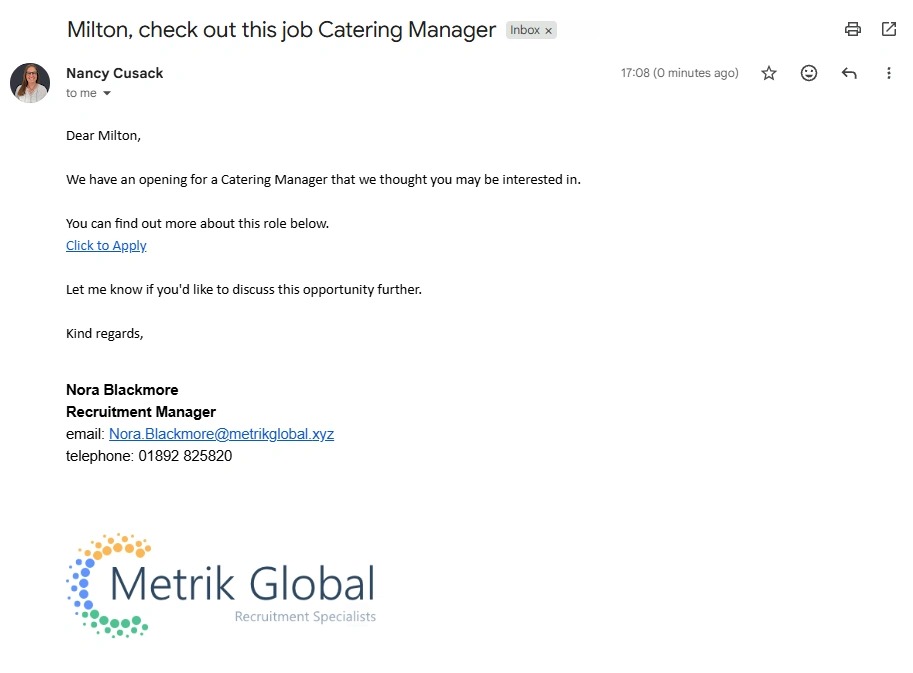Expand the "to me" recipient details
Image resolution: width=913 pixels, height=673 pixels.
pos(107,94)
